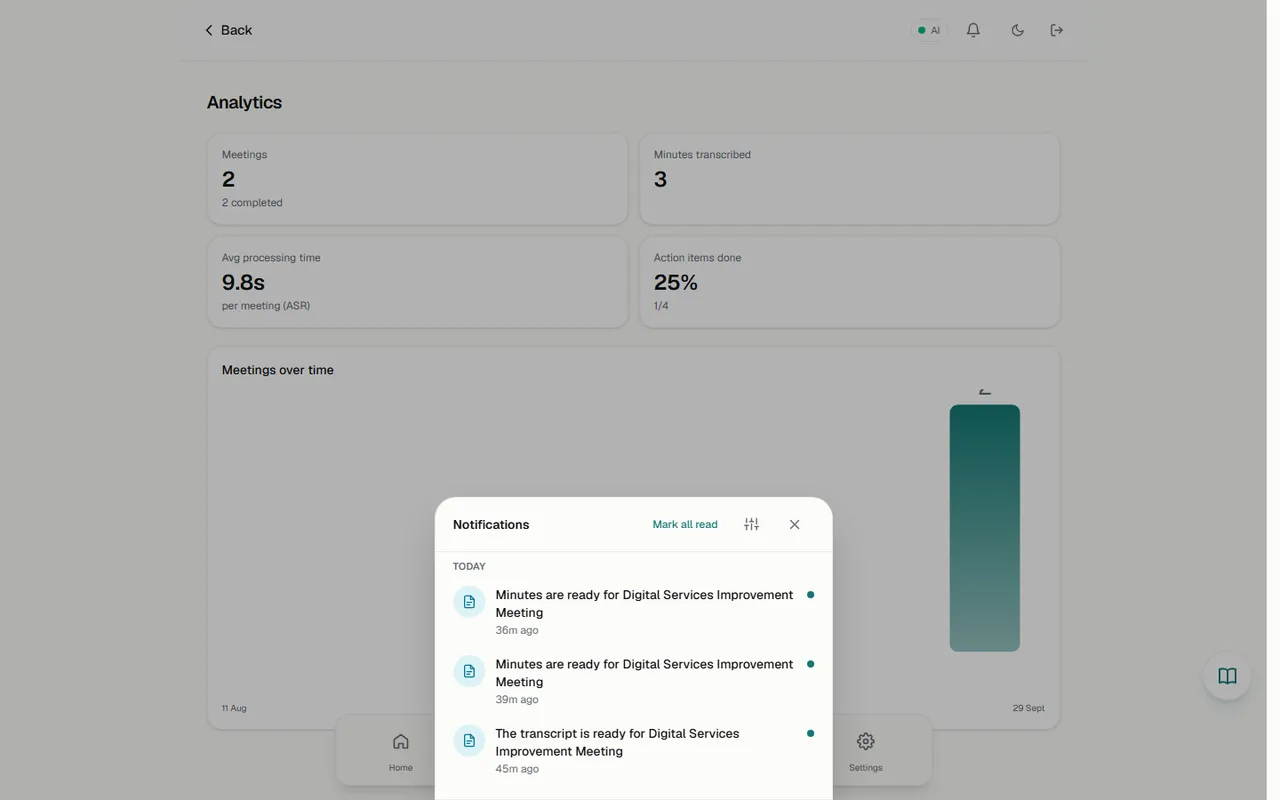Click the '2 completed' text
Viewport: 1280px width, 800px height.
(252, 203)
